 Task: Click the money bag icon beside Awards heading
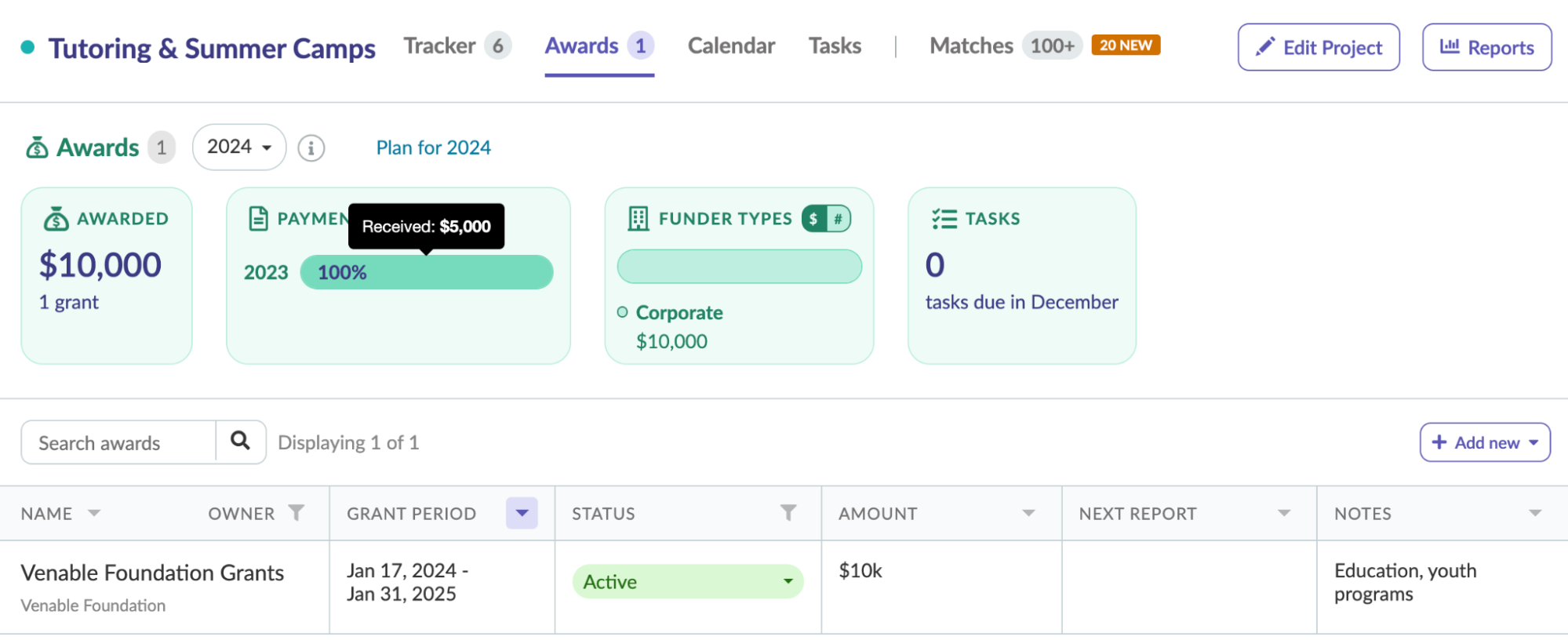pos(37,147)
